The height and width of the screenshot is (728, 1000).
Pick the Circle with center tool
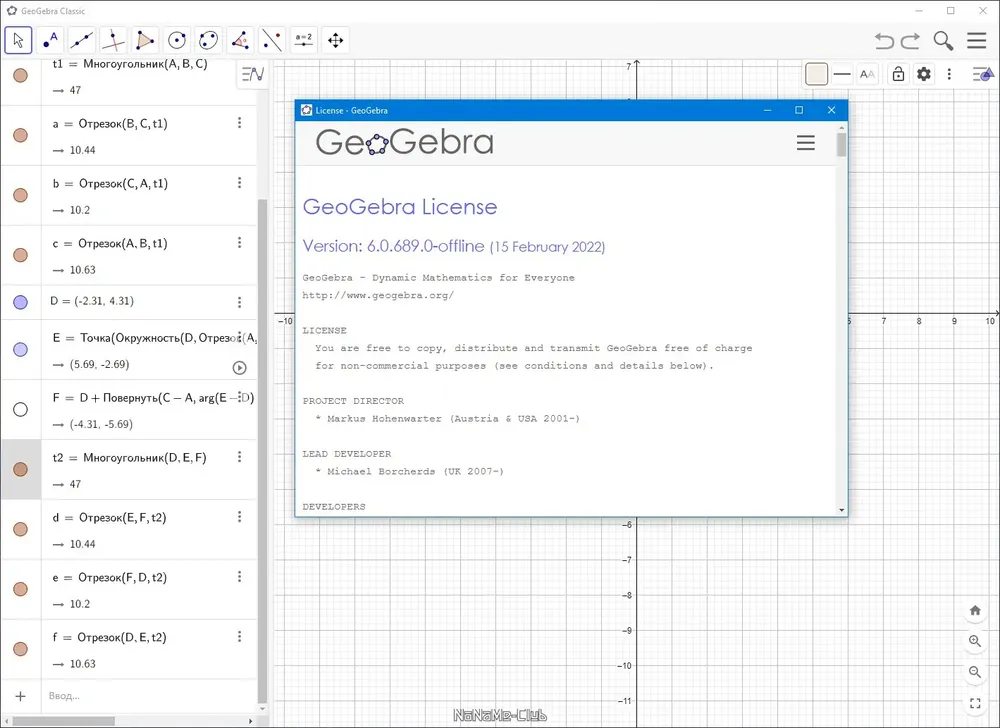coord(177,41)
